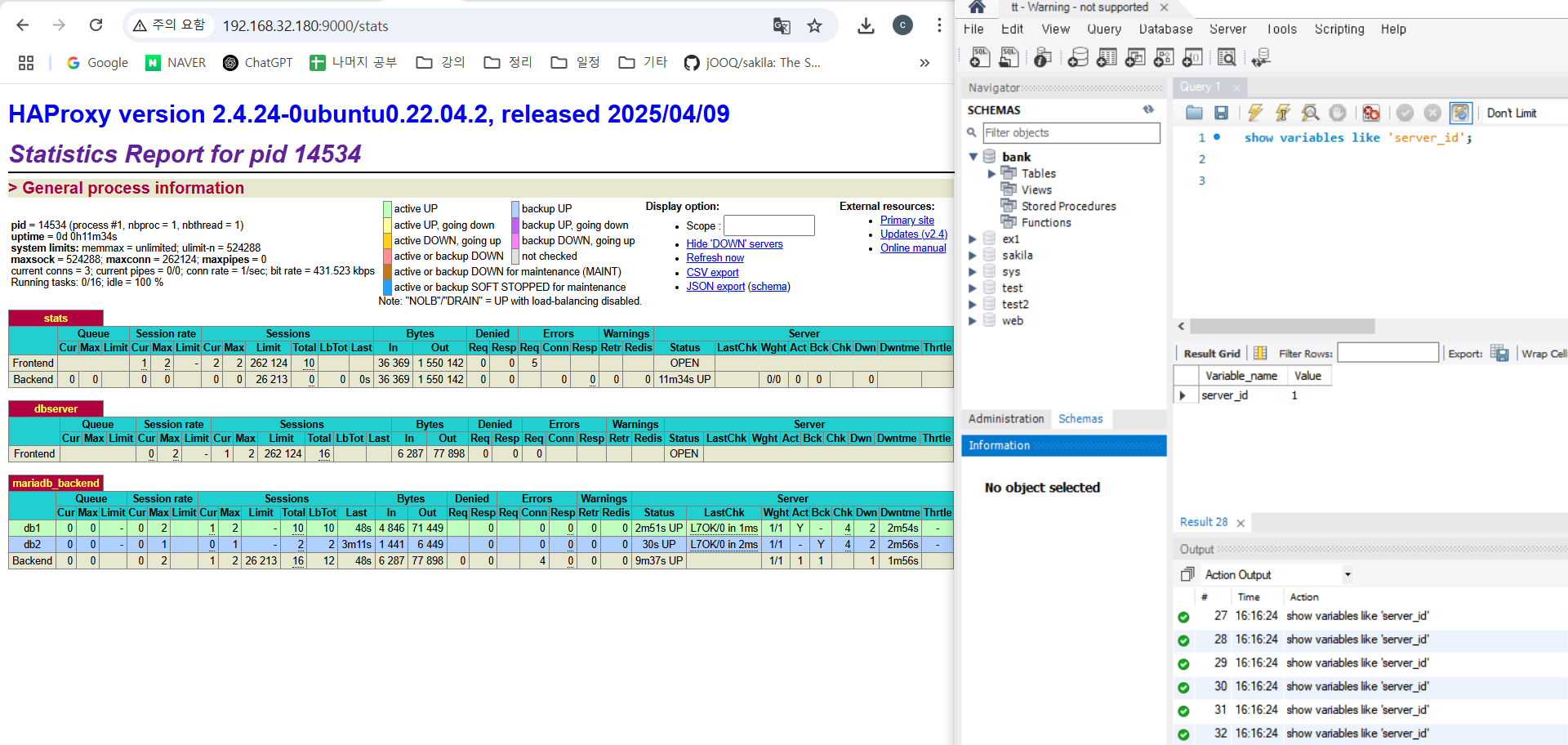Click the Create new schema icon
The image size is (1568, 745).
1078,57
